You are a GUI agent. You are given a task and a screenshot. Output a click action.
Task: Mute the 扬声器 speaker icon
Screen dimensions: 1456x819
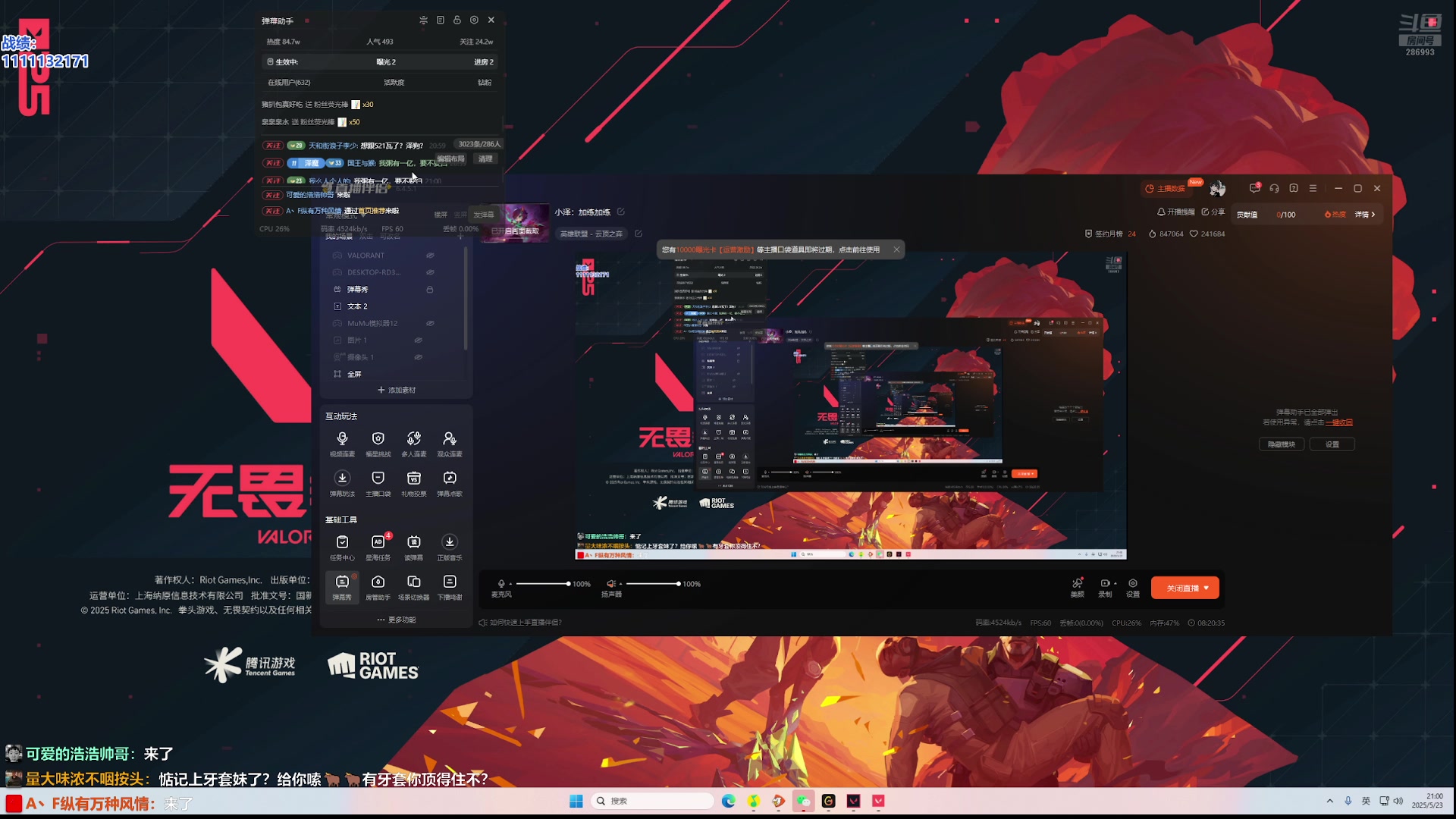(x=610, y=583)
